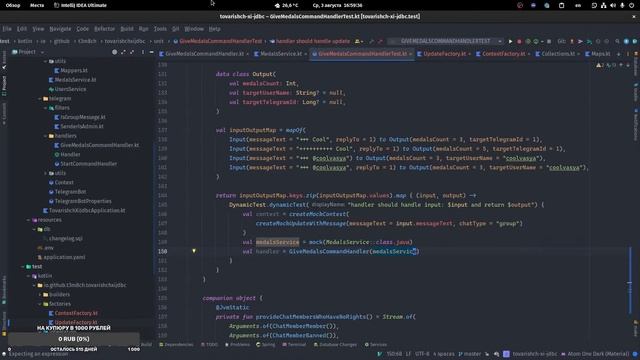Click the volume icon in system tray

[613, 5]
